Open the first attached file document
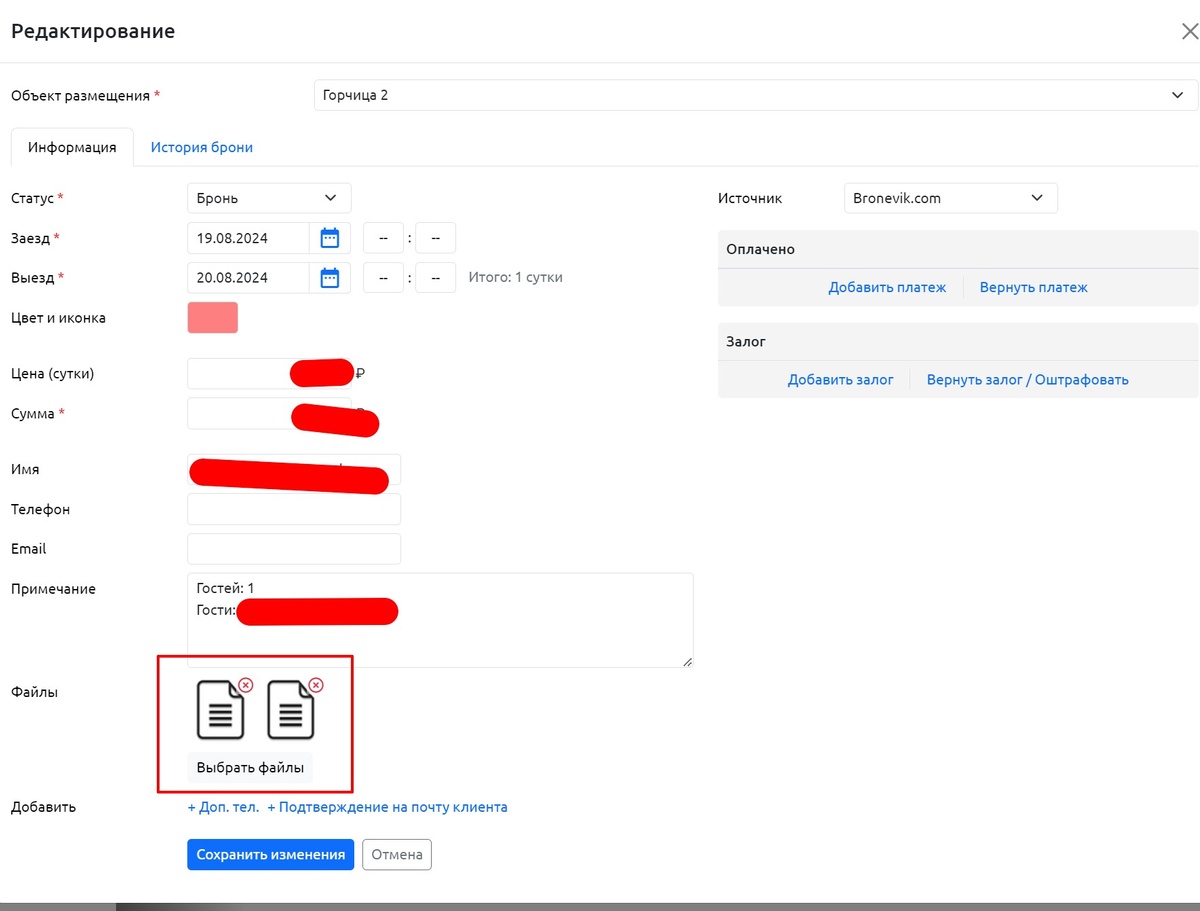 (221, 710)
